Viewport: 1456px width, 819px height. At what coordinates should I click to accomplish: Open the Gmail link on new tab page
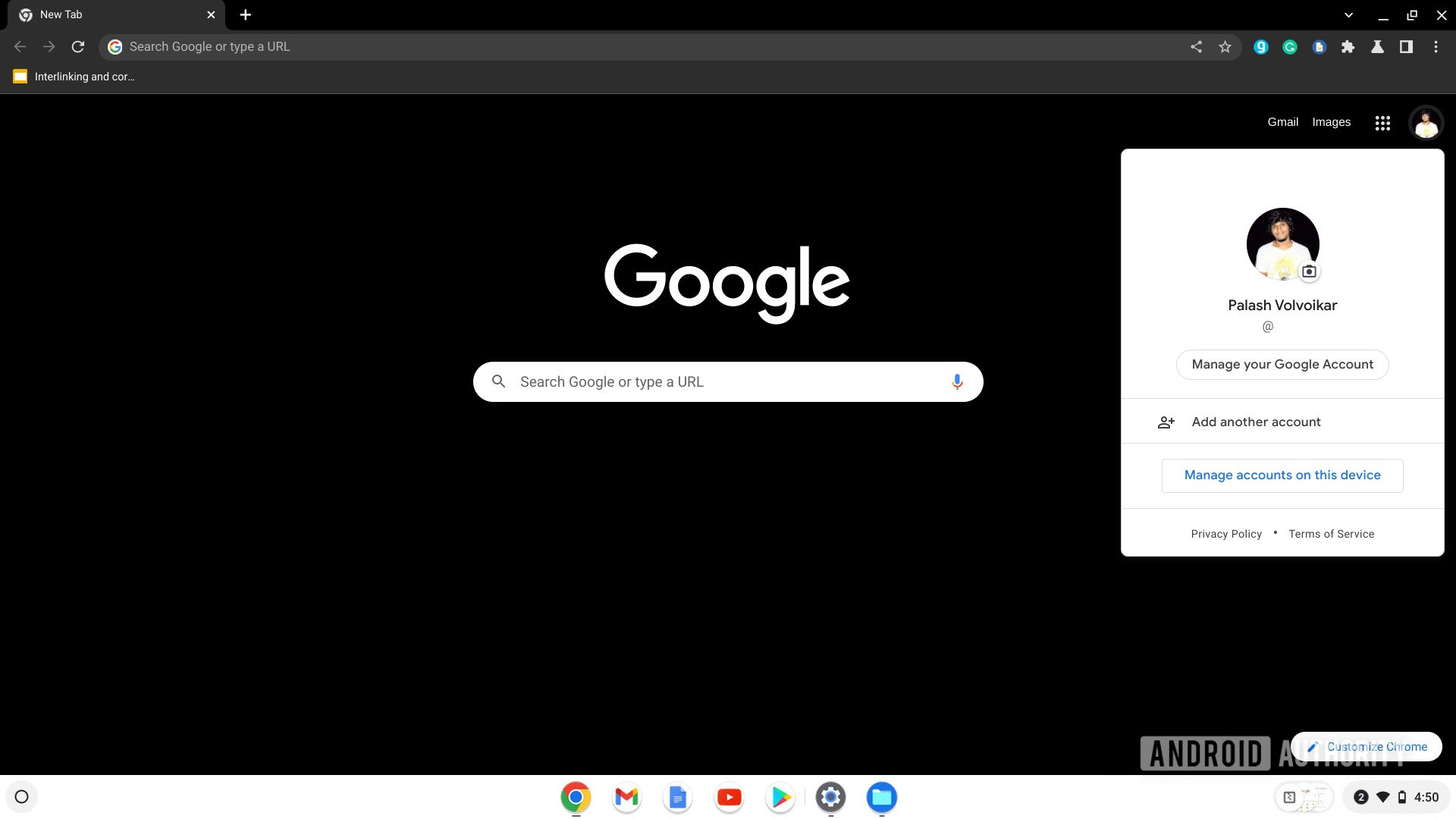pyautogui.click(x=1282, y=122)
